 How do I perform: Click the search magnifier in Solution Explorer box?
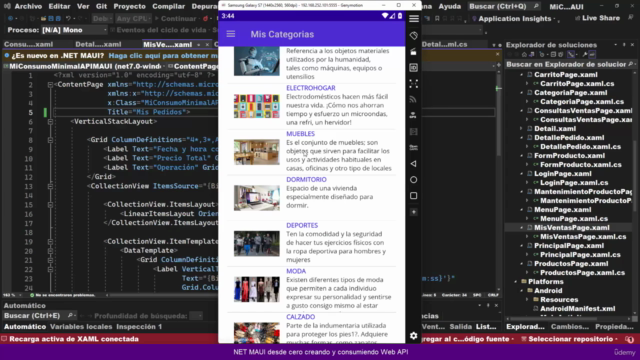coord(631,64)
